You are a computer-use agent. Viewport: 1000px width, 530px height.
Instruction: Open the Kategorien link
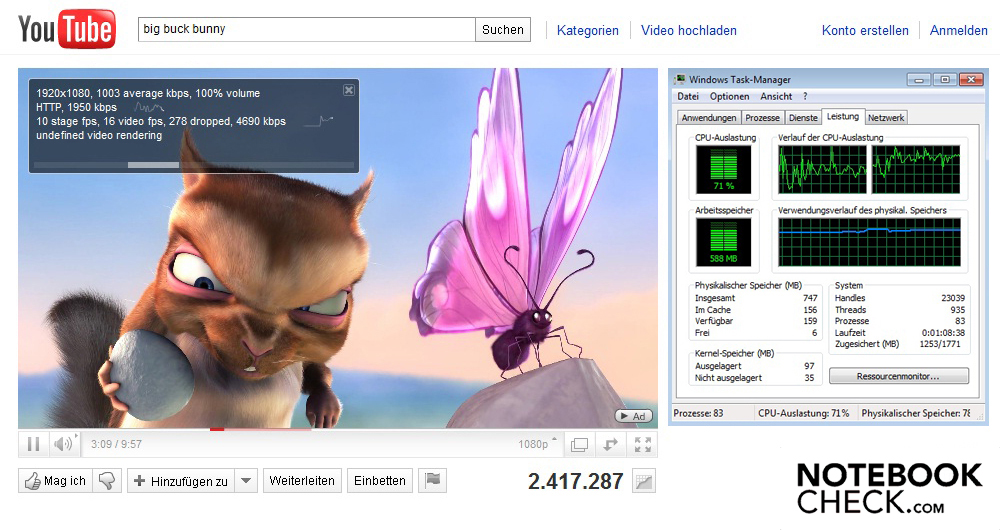click(587, 31)
